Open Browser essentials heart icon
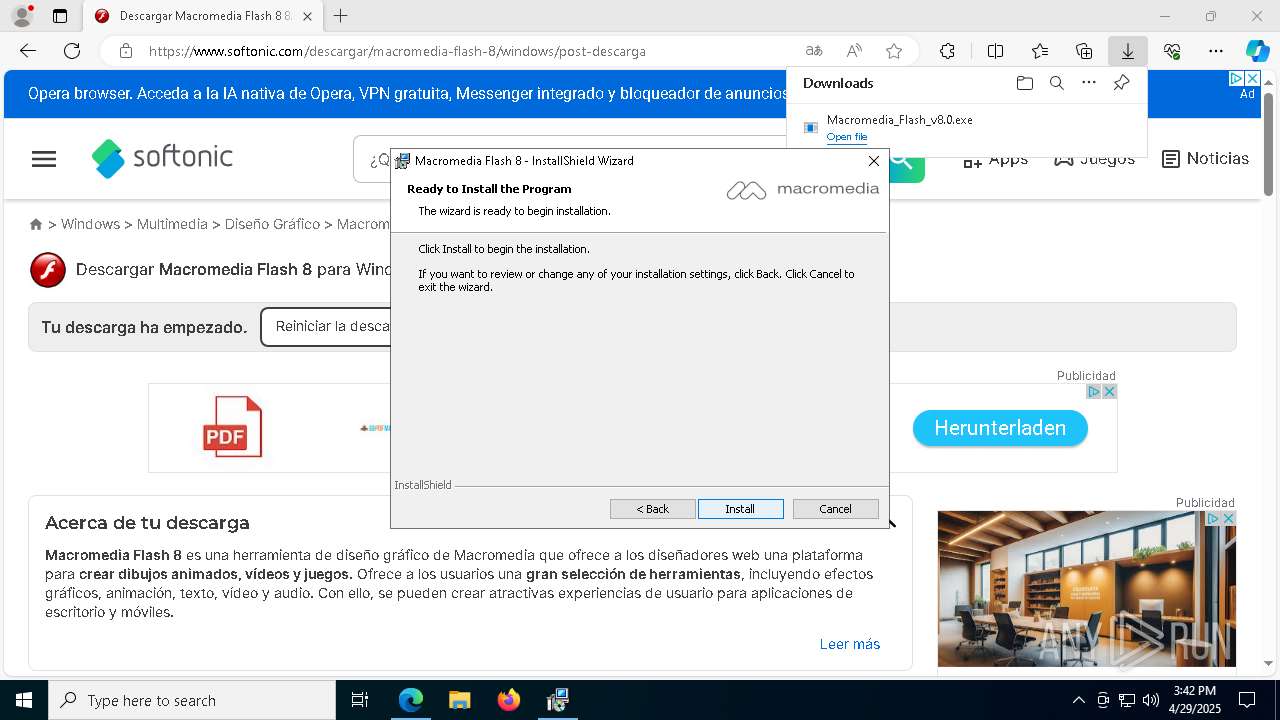 point(1172,51)
